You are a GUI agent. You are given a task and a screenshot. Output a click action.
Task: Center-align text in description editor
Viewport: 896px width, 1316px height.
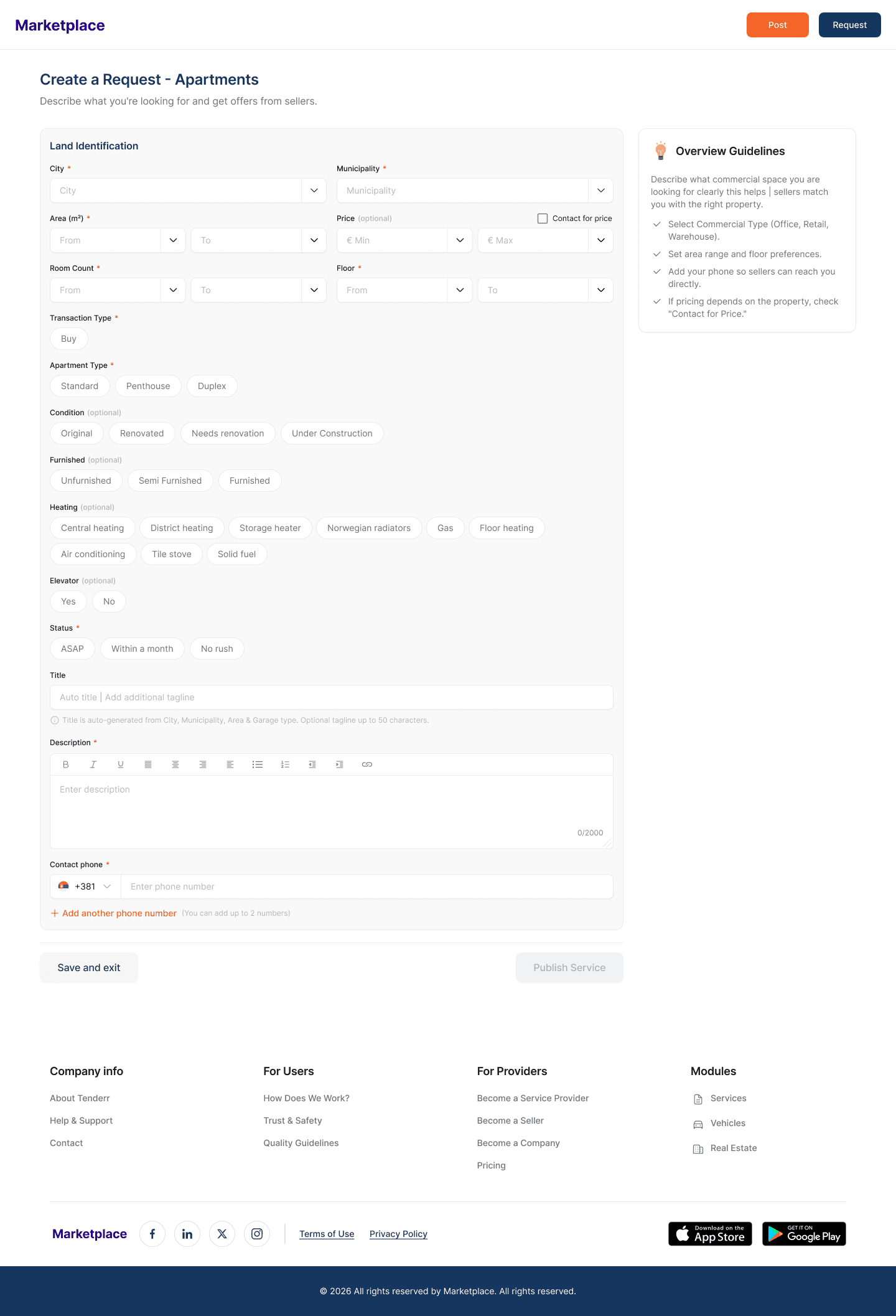point(175,764)
